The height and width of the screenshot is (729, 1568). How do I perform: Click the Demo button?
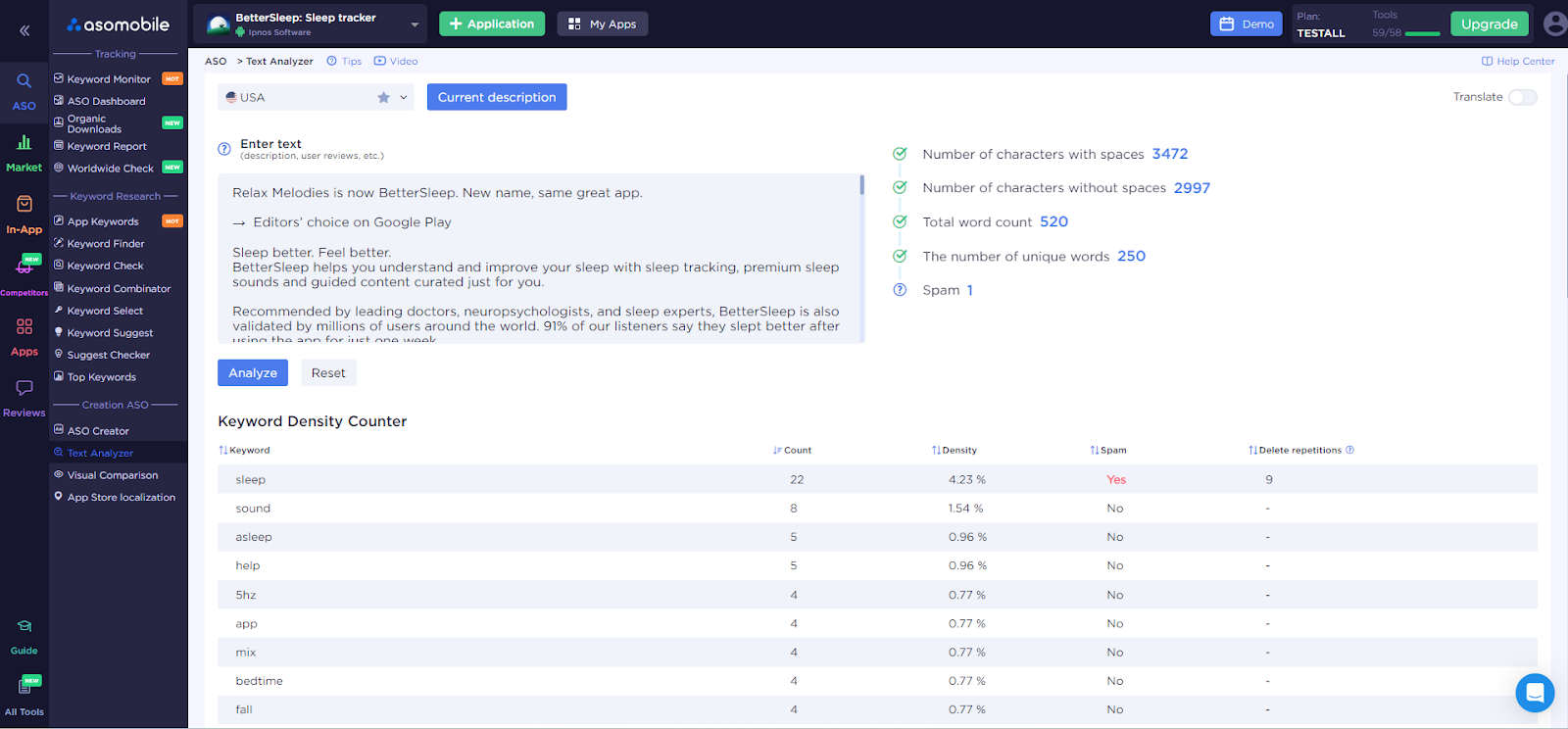(x=1247, y=24)
